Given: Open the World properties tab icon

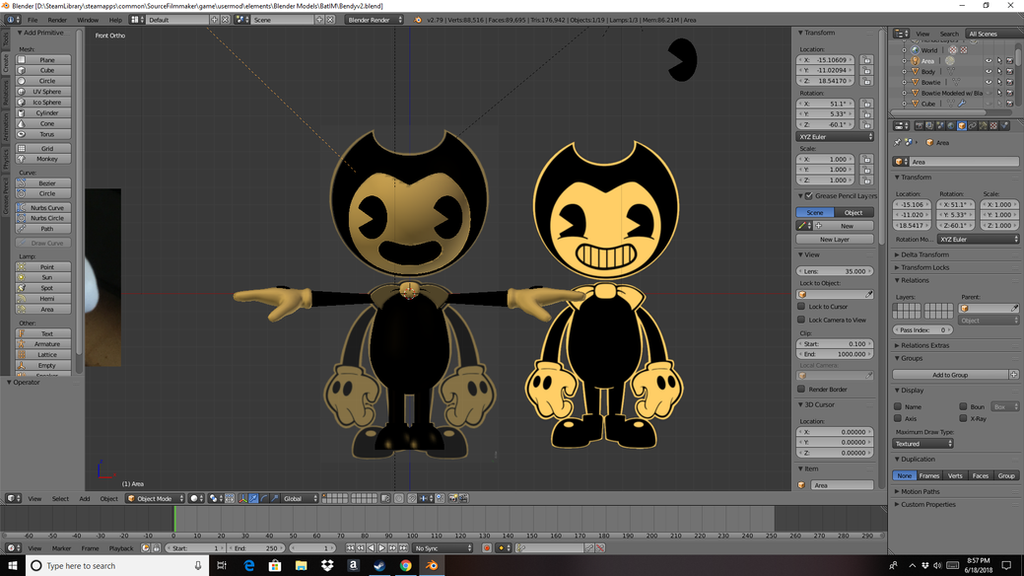Looking at the screenshot, I should pyautogui.click(x=951, y=125).
